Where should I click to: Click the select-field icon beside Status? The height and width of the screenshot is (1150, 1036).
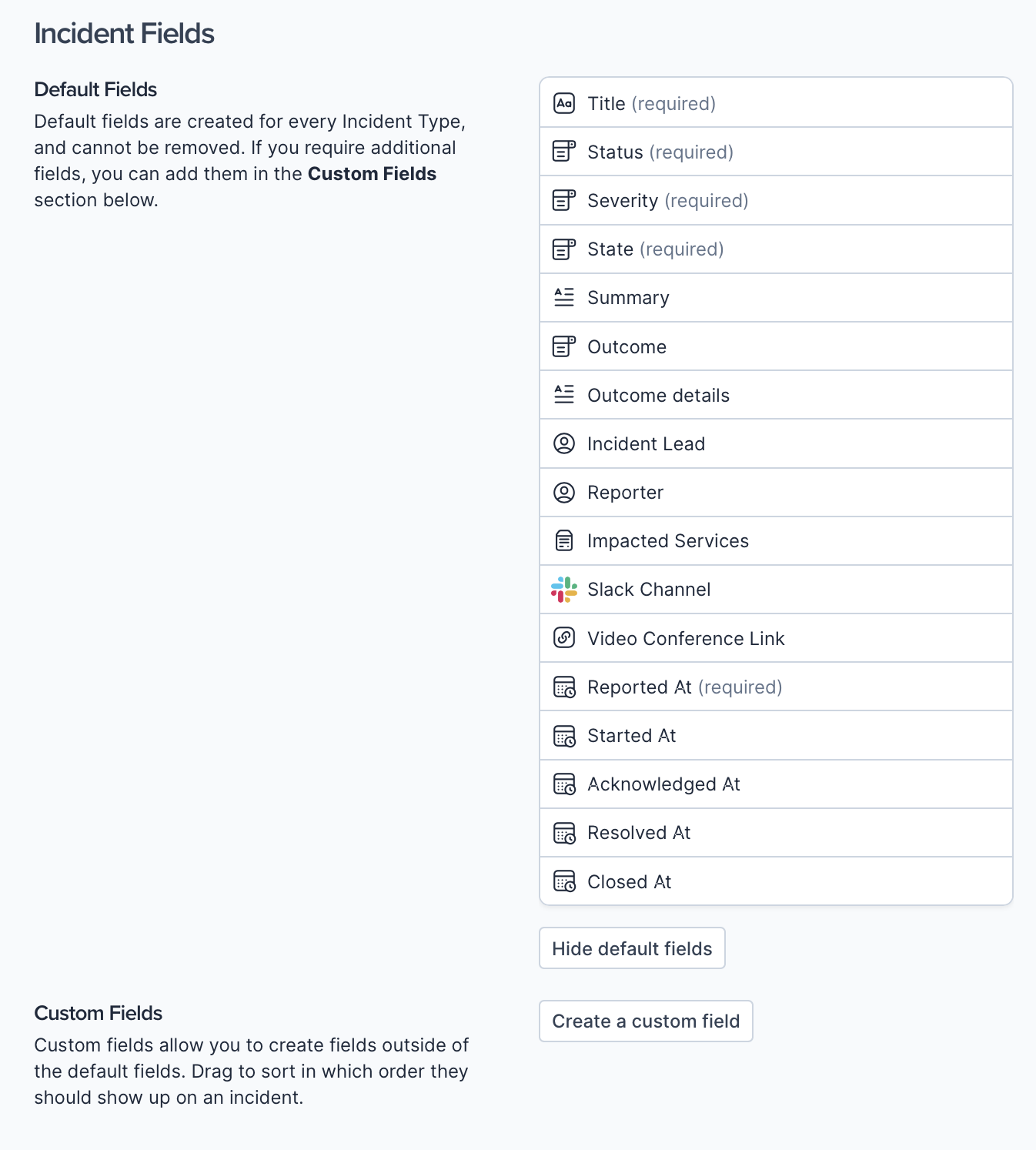pos(564,152)
